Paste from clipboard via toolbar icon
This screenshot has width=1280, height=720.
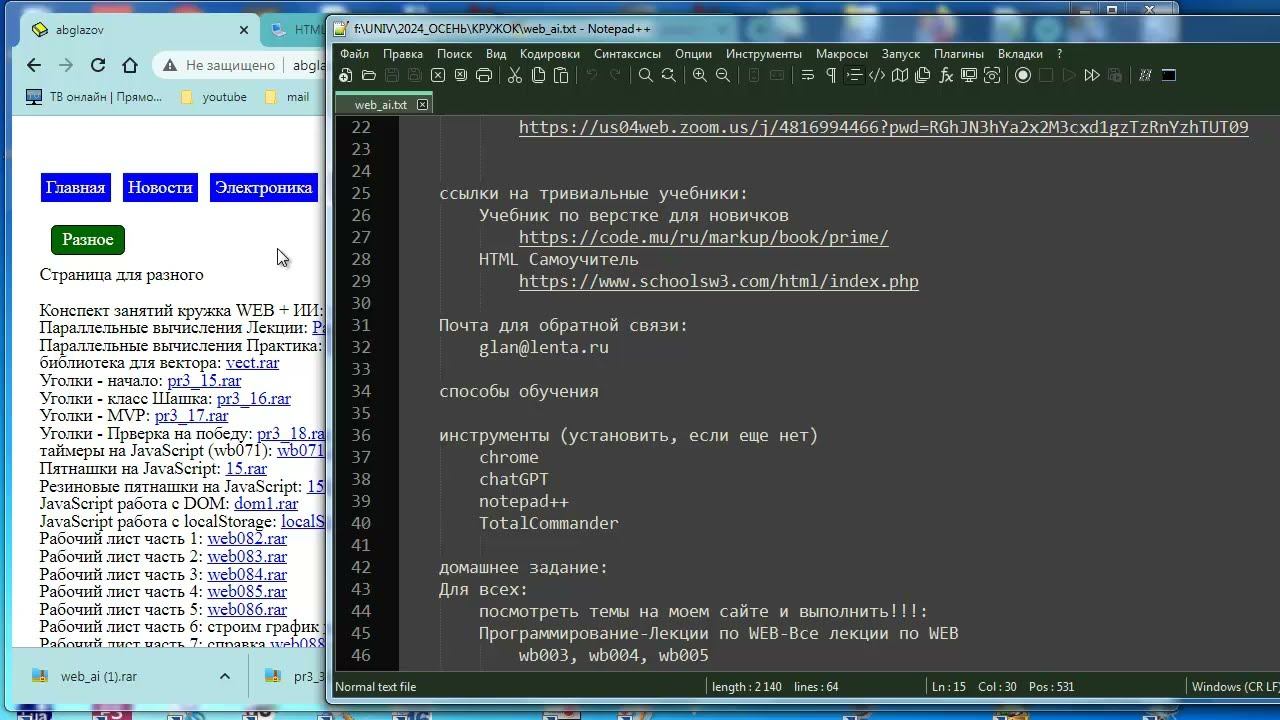point(561,75)
